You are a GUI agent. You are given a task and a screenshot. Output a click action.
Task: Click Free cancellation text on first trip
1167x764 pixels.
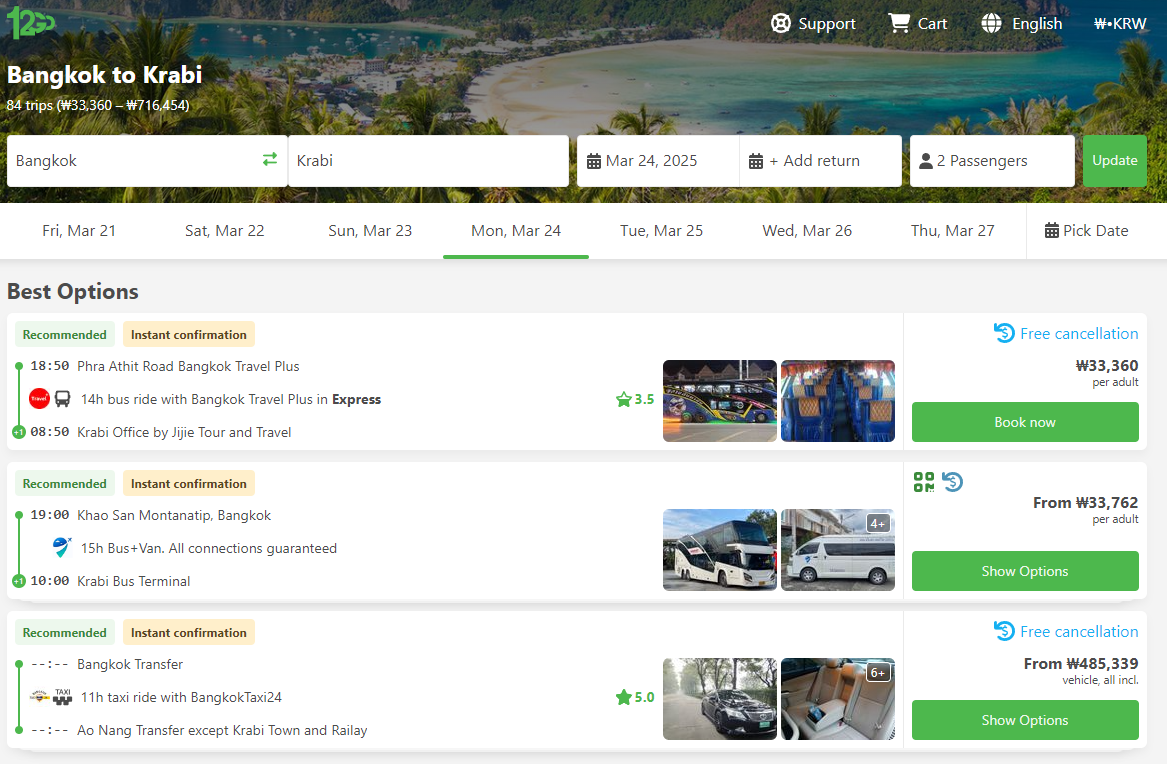coord(1079,334)
